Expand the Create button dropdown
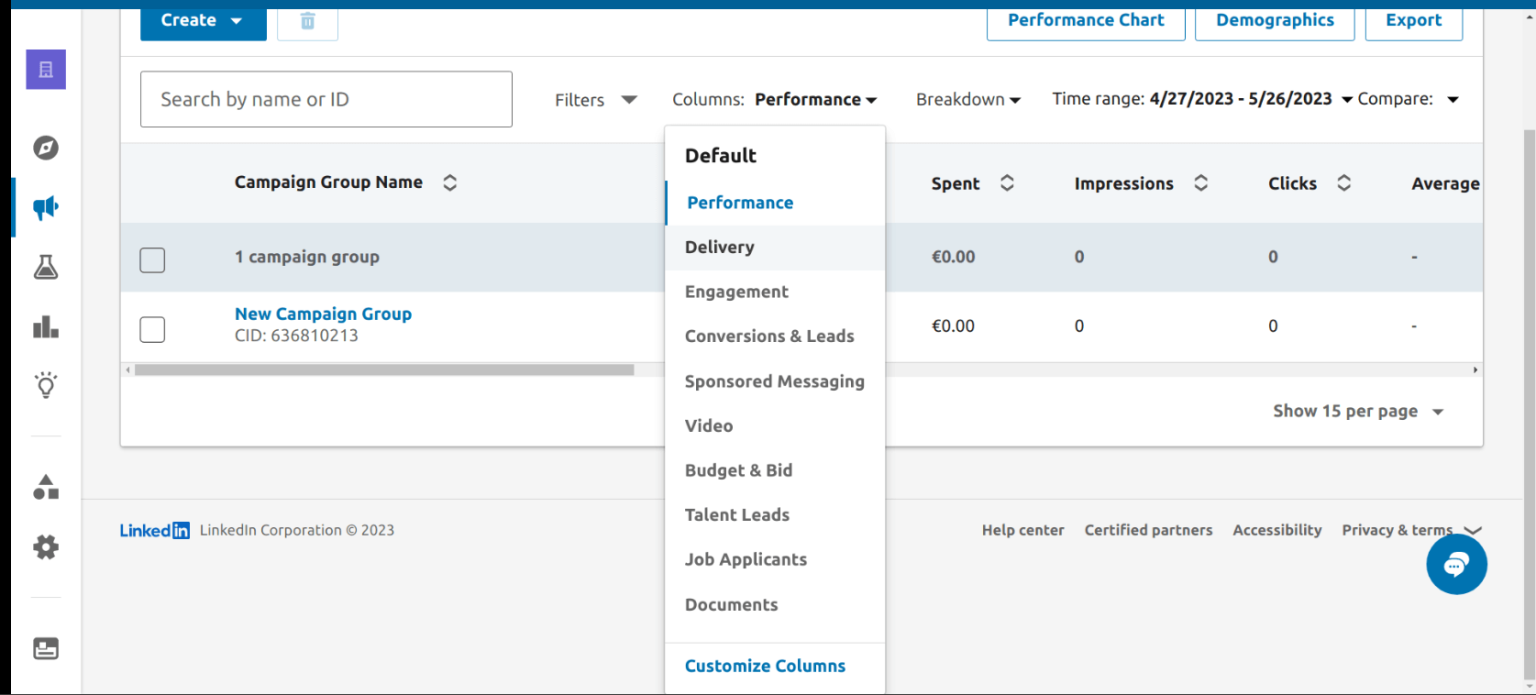 (203, 20)
